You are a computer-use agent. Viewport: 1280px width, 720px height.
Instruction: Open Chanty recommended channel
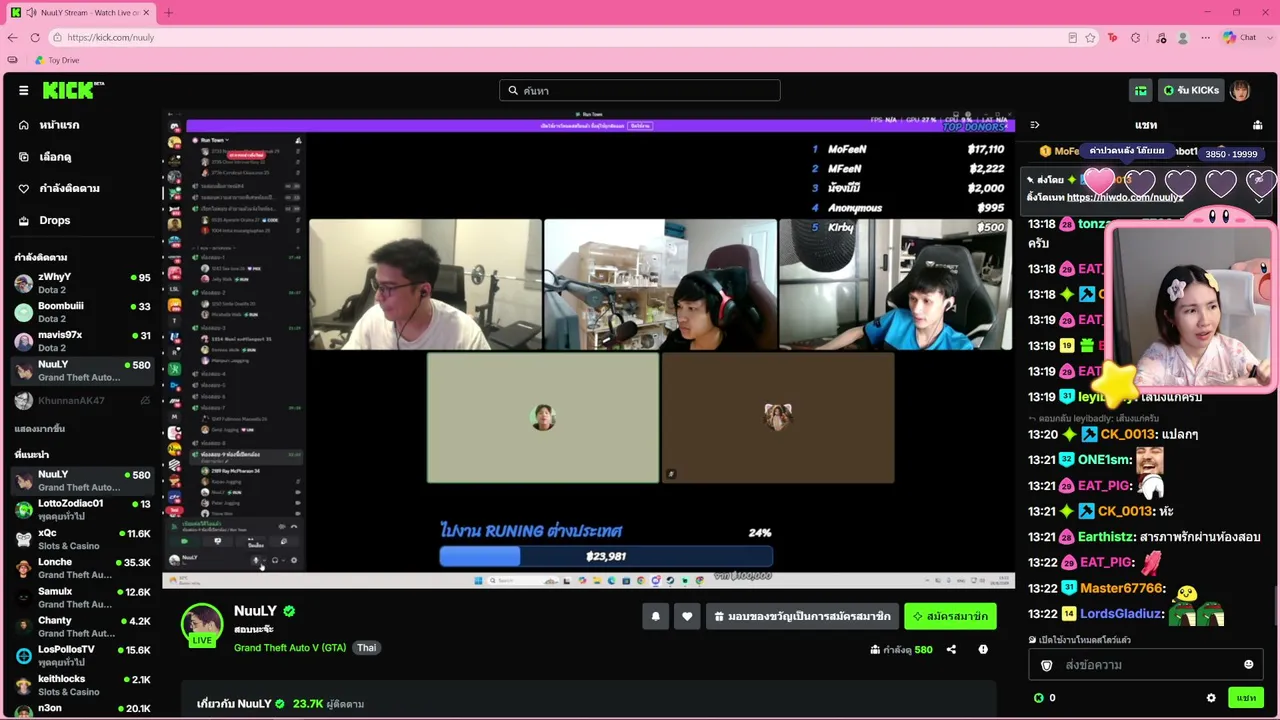point(82,626)
